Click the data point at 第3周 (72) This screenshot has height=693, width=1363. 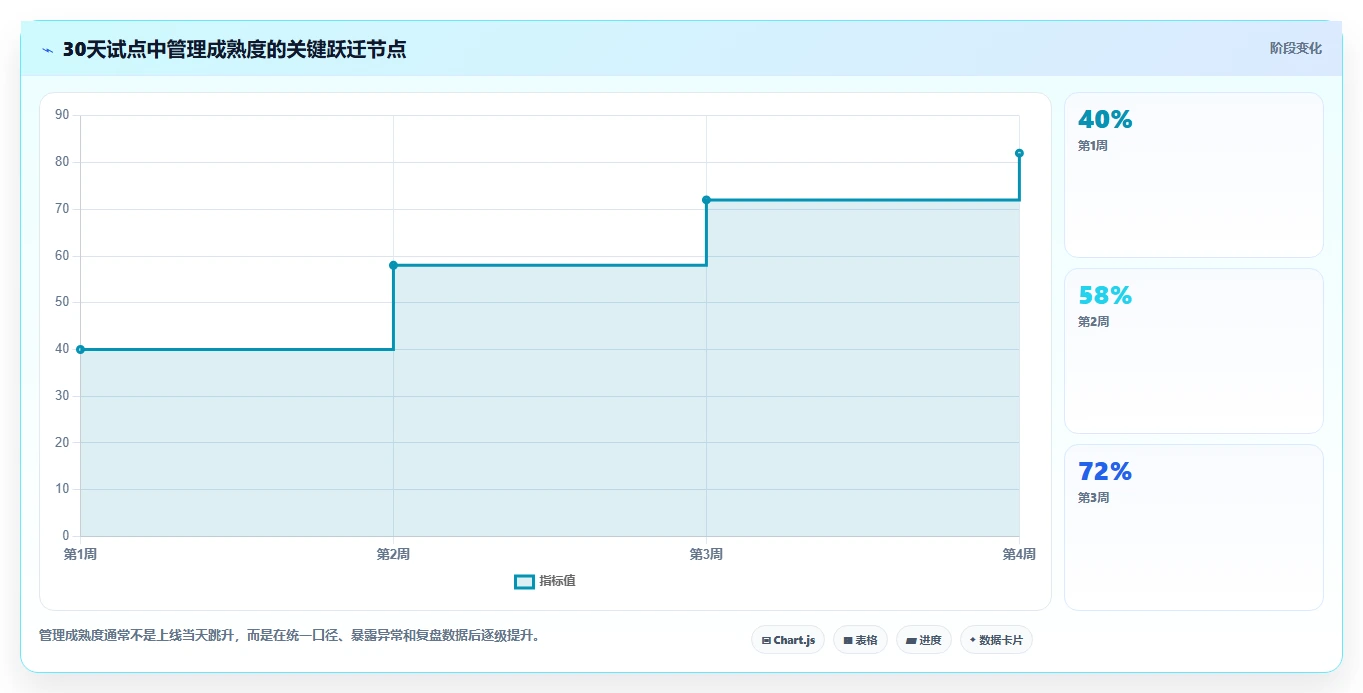click(x=706, y=200)
